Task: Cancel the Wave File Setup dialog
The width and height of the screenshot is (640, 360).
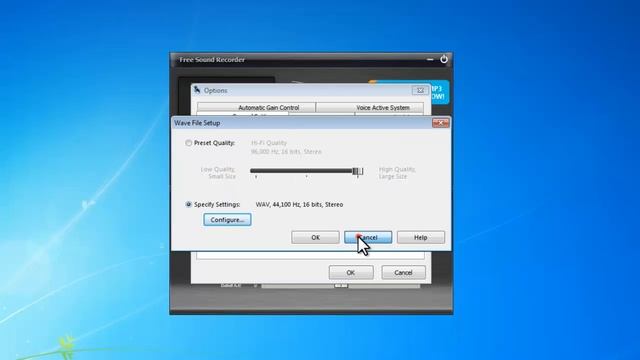Action: 368,237
